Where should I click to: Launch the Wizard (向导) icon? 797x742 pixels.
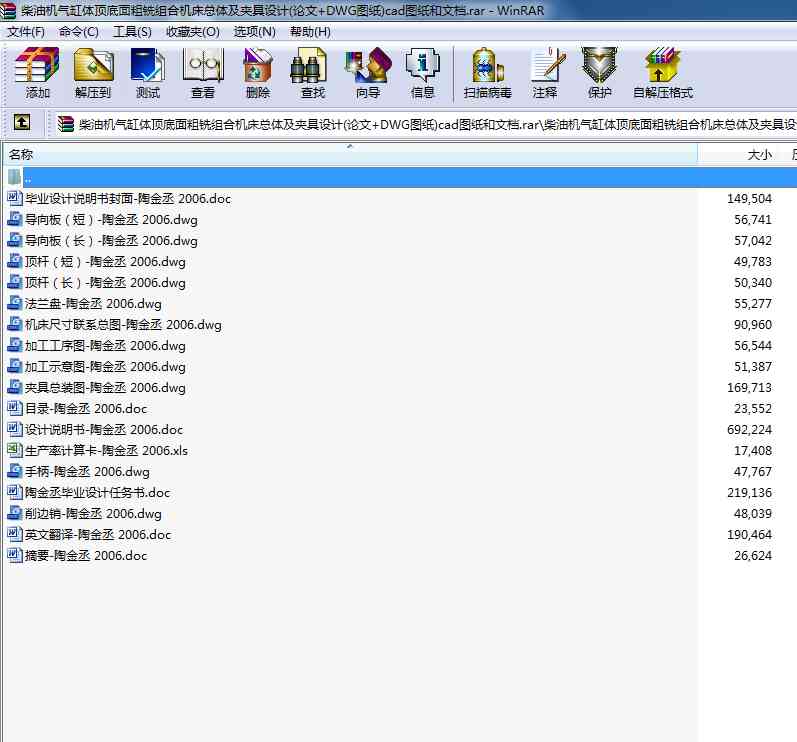click(x=367, y=73)
